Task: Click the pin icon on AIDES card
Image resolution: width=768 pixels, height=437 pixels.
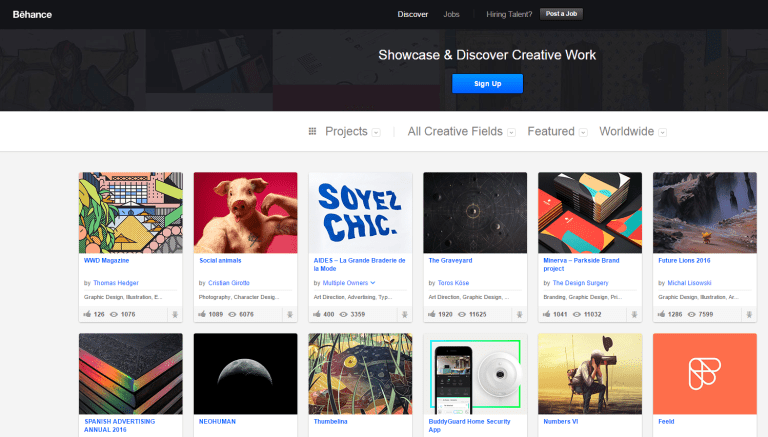Action: click(405, 315)
